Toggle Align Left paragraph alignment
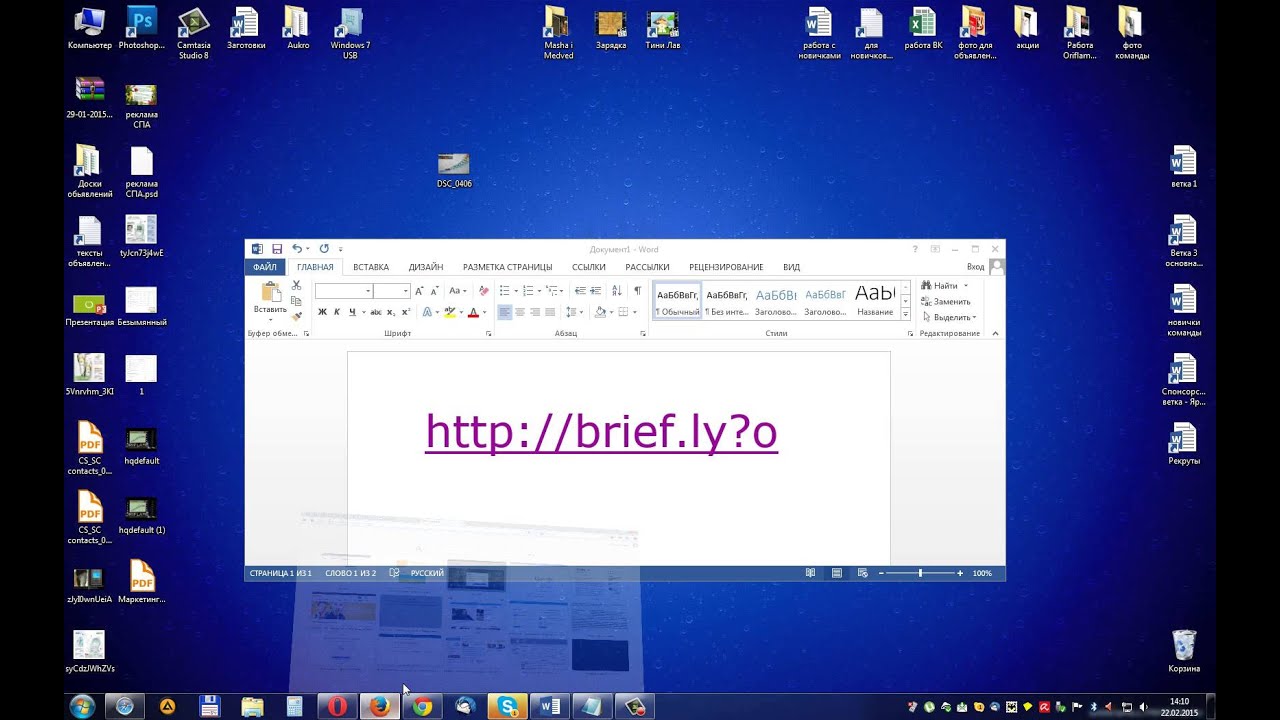1280x720 pixels. 505,312
